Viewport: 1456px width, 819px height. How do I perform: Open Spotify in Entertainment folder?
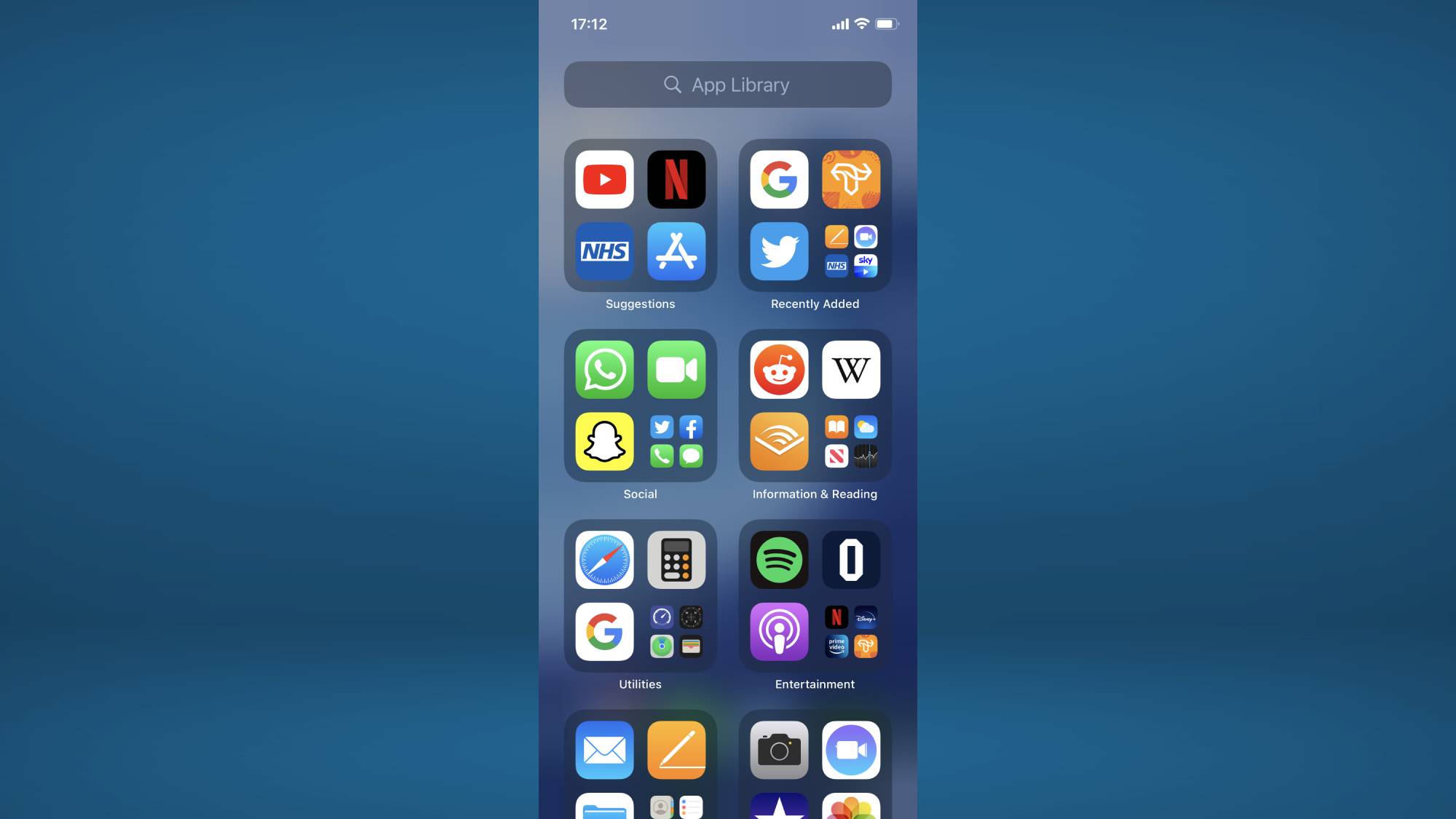779,560
